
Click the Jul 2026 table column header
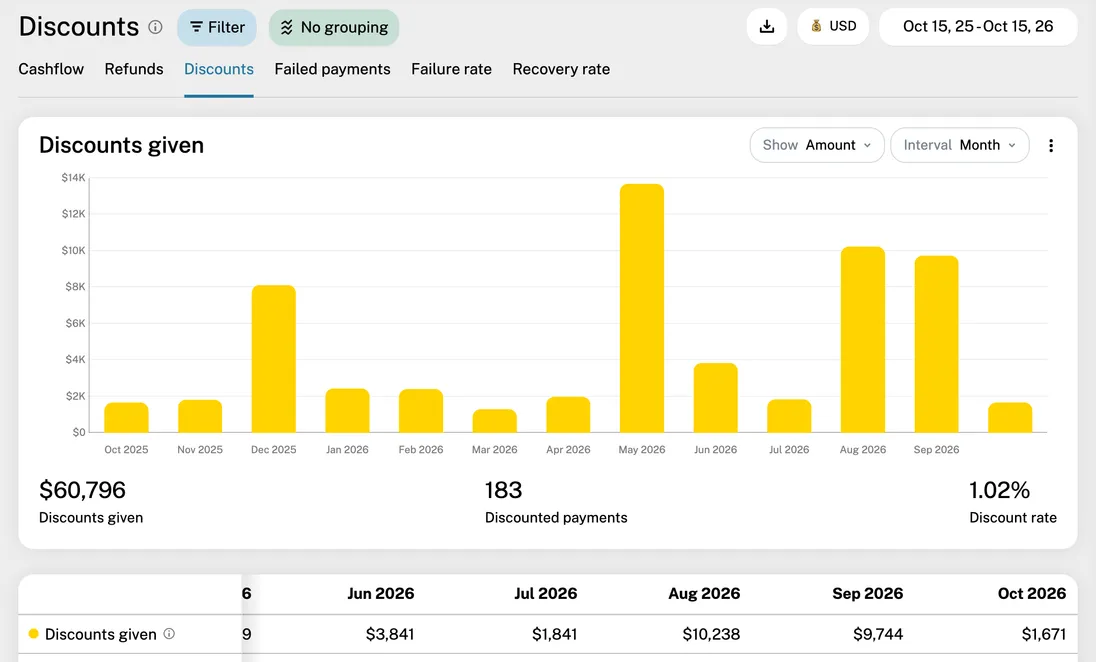coord(546,593)
